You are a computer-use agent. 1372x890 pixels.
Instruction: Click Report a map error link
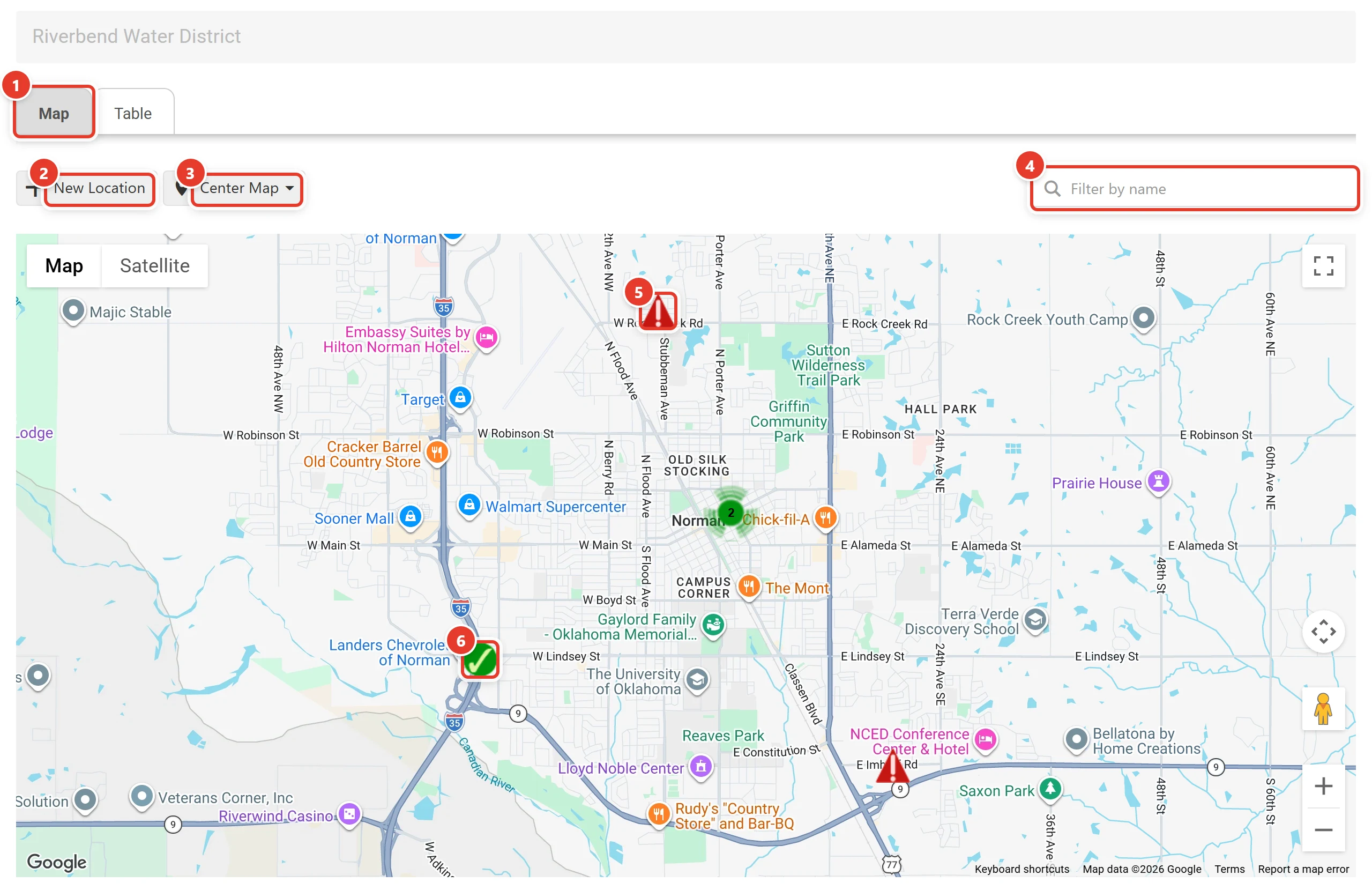(x=1303, y=869)
